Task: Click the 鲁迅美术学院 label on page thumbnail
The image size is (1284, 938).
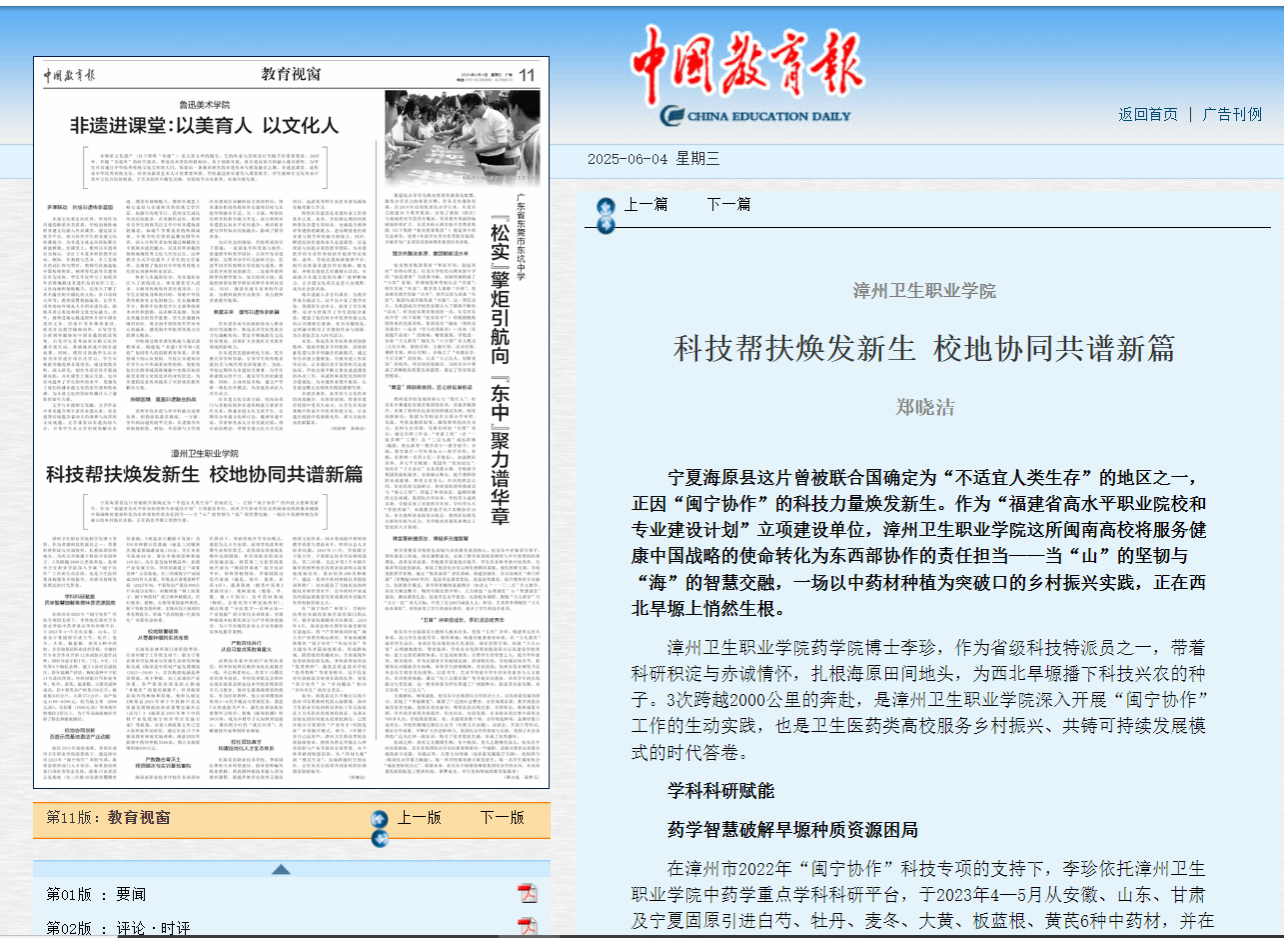Action: 204,104
